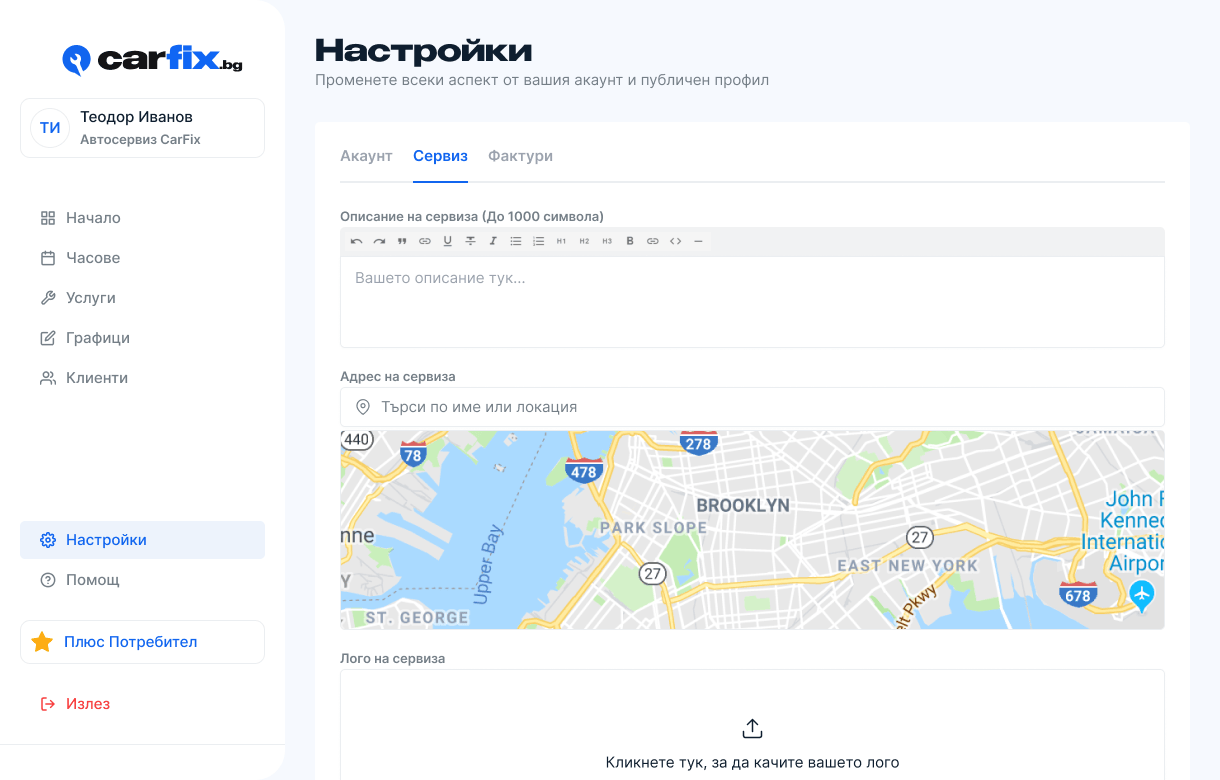
Task: Click the gold star icon
Action: (42, 642)
